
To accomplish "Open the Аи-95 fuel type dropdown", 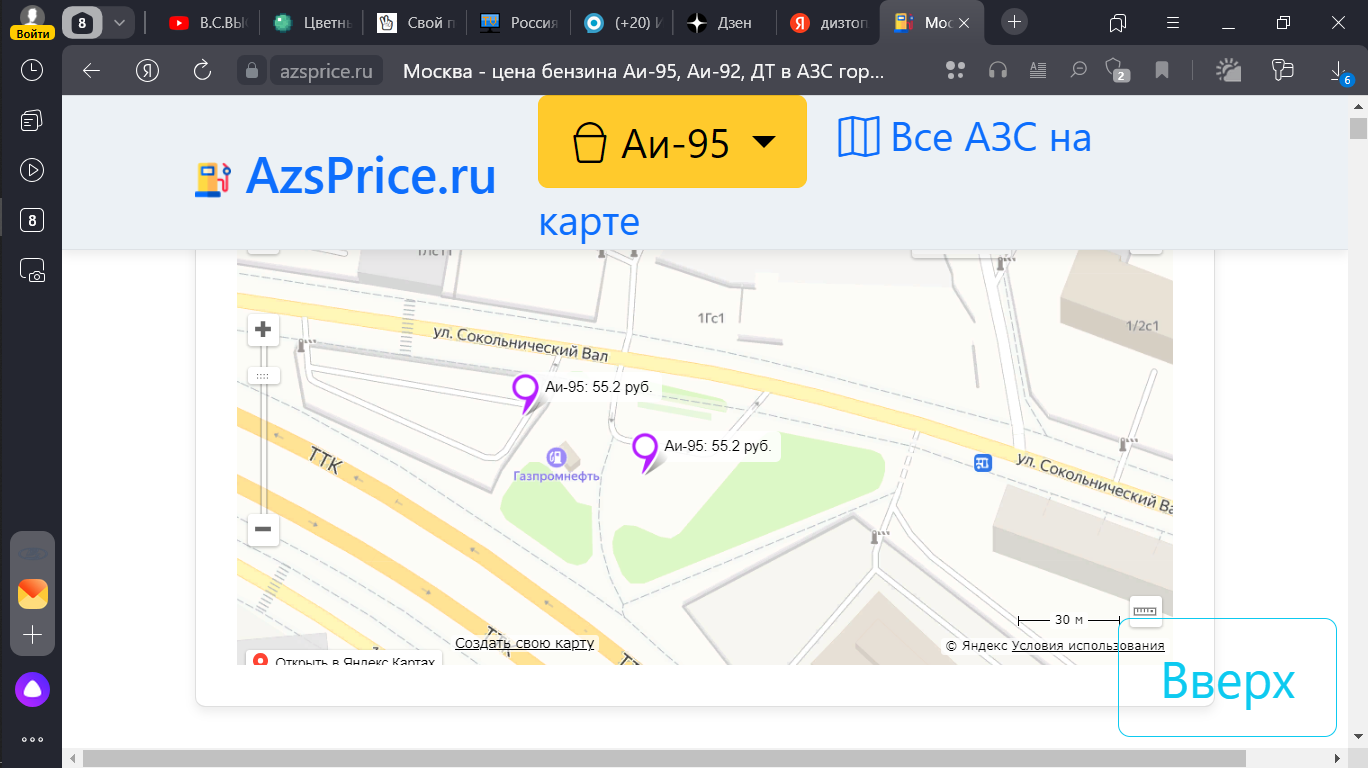I will point(672,142).
